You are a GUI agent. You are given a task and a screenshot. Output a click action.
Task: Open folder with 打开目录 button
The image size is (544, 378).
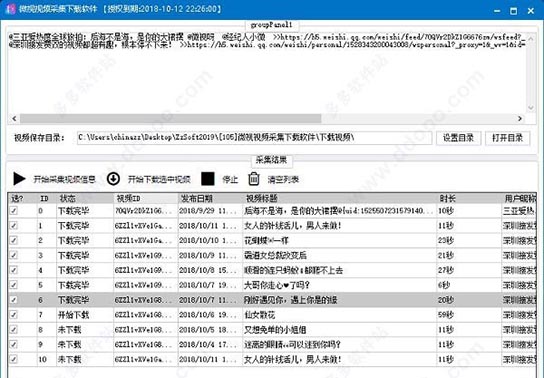[508, 138]
